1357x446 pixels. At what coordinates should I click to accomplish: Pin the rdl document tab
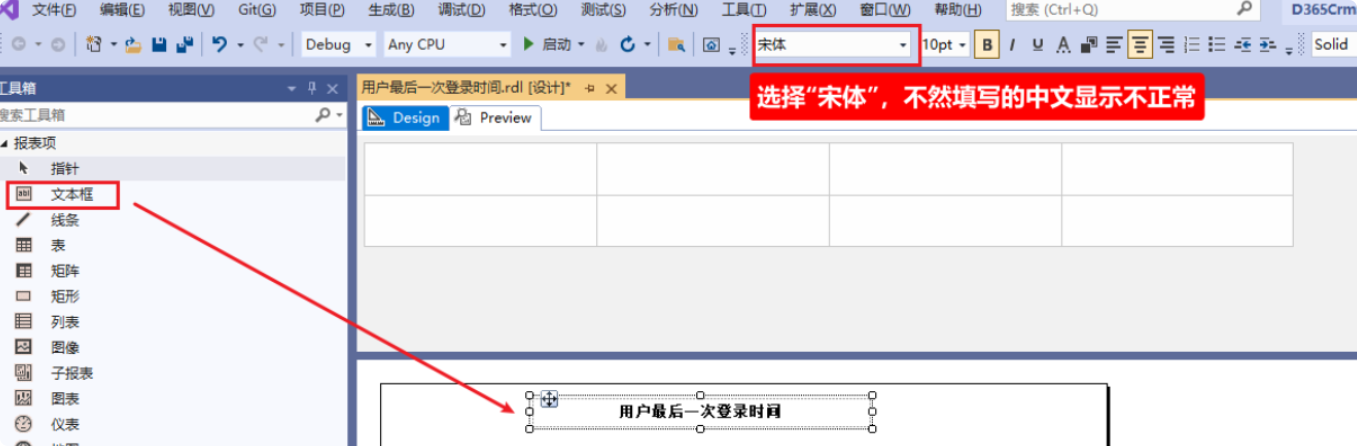(590, 89)
